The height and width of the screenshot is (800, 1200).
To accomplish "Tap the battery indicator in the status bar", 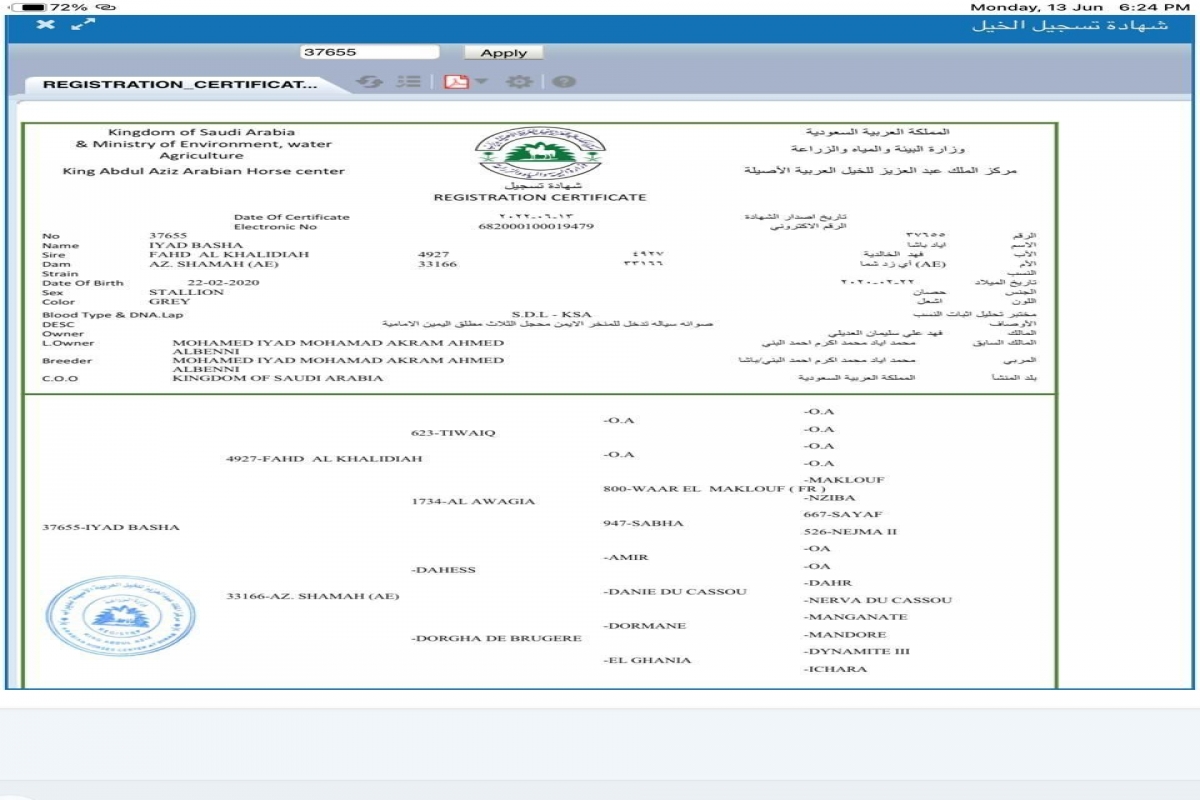I will point(26,7).
